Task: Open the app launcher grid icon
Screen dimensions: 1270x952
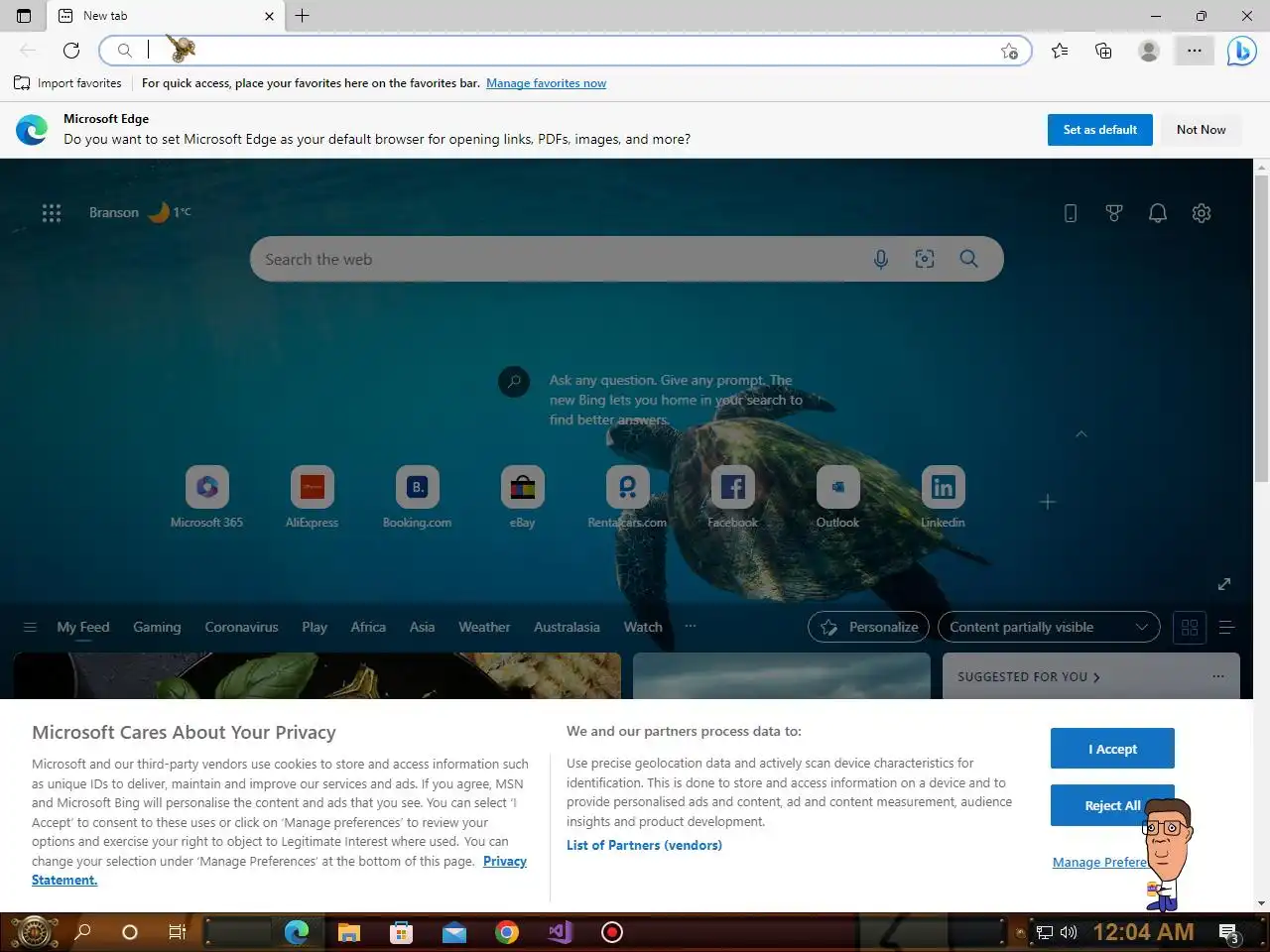Action: tap(52, 212)
